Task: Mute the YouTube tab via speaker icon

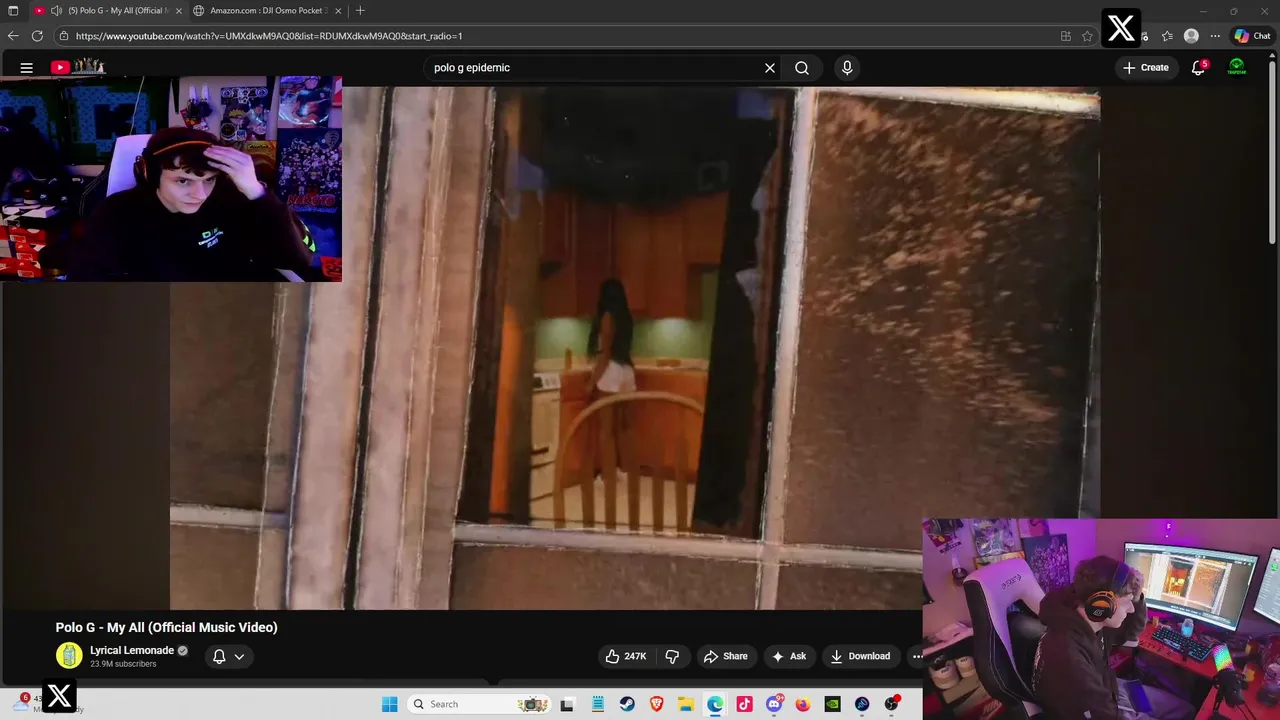Action: tap(56, 11)
